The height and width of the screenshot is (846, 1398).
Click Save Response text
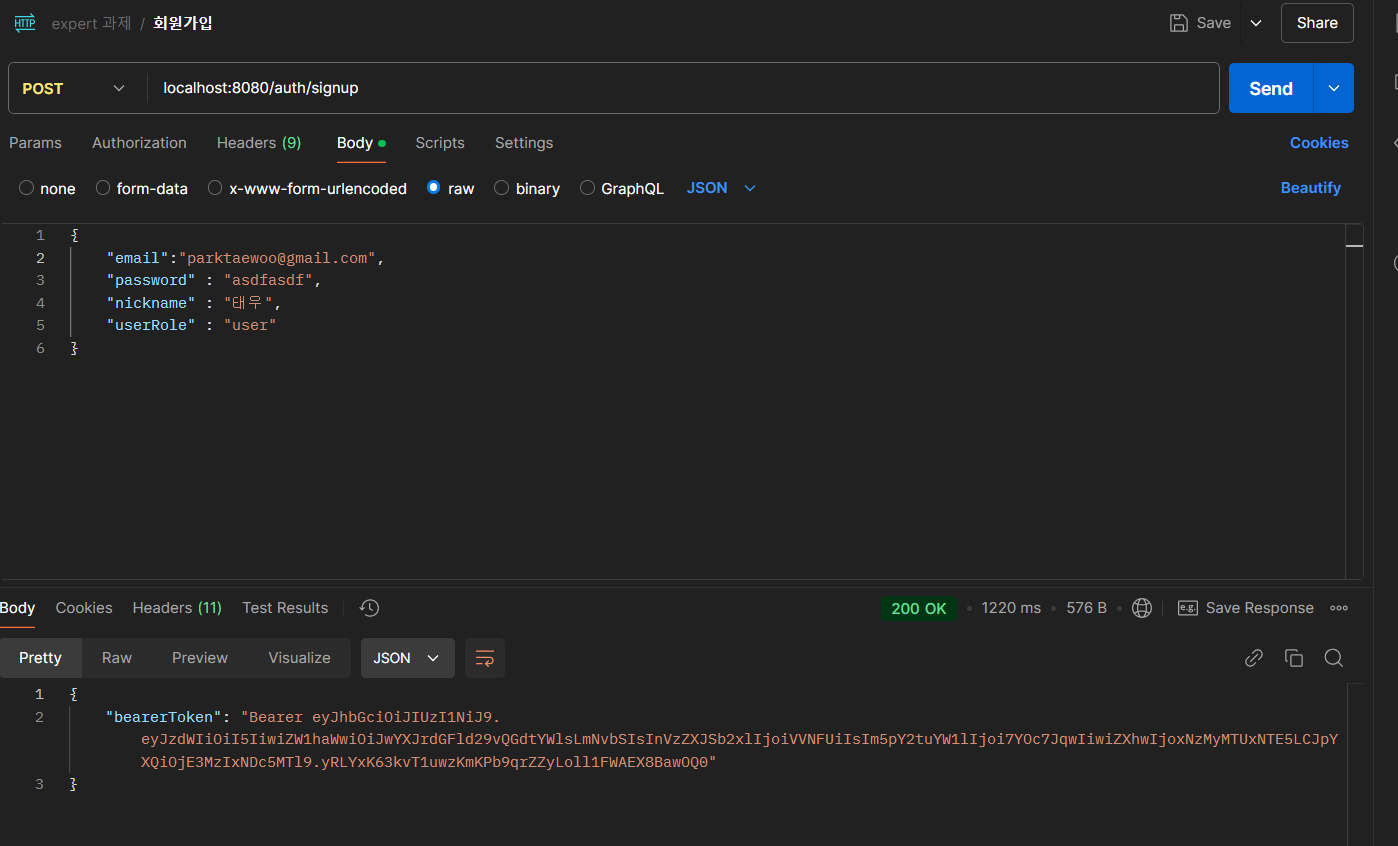click(x=1259, y=608)
